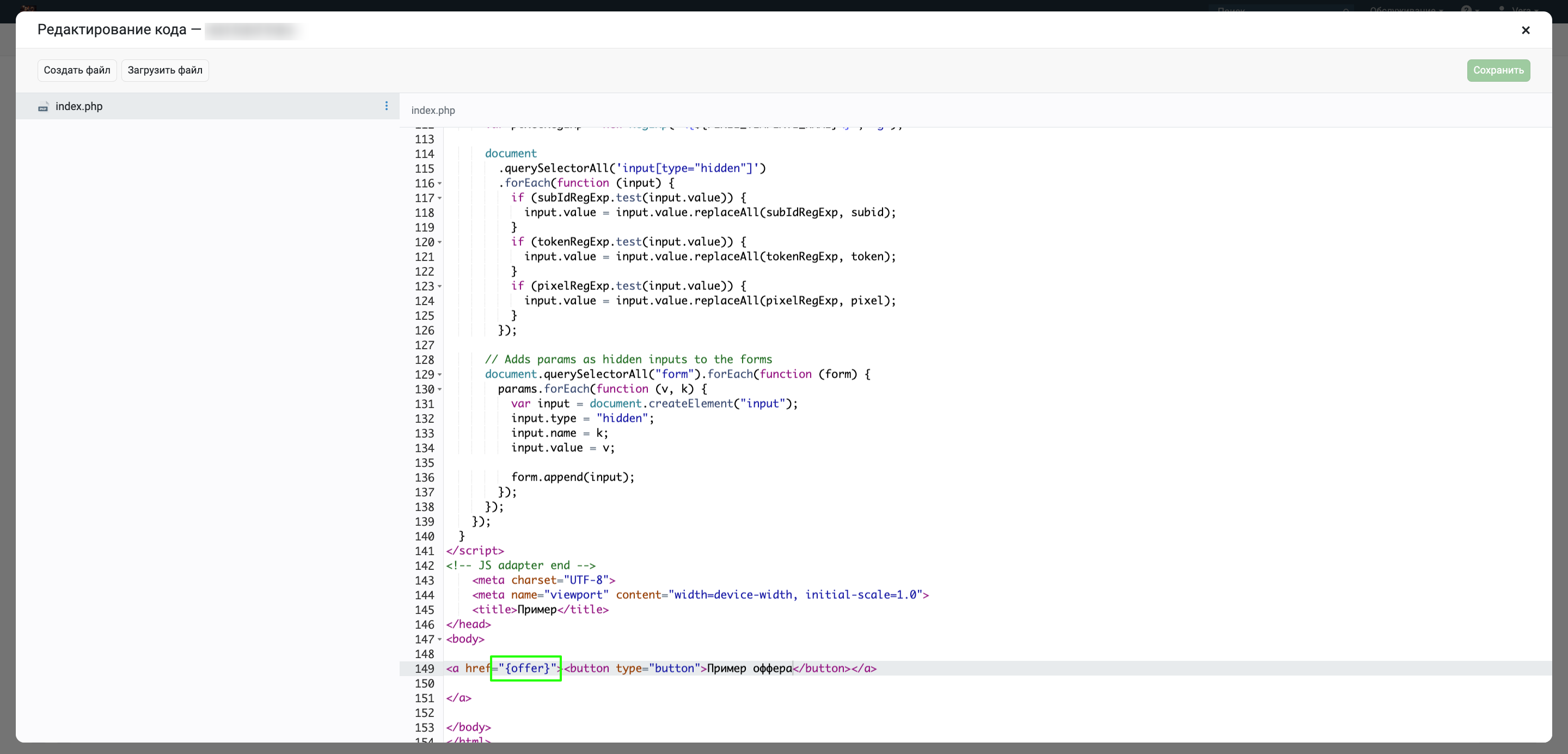Click the charset="UTF-8" meta line
Viewport: 1568px width, 754px height.
(x=543, y=580)
